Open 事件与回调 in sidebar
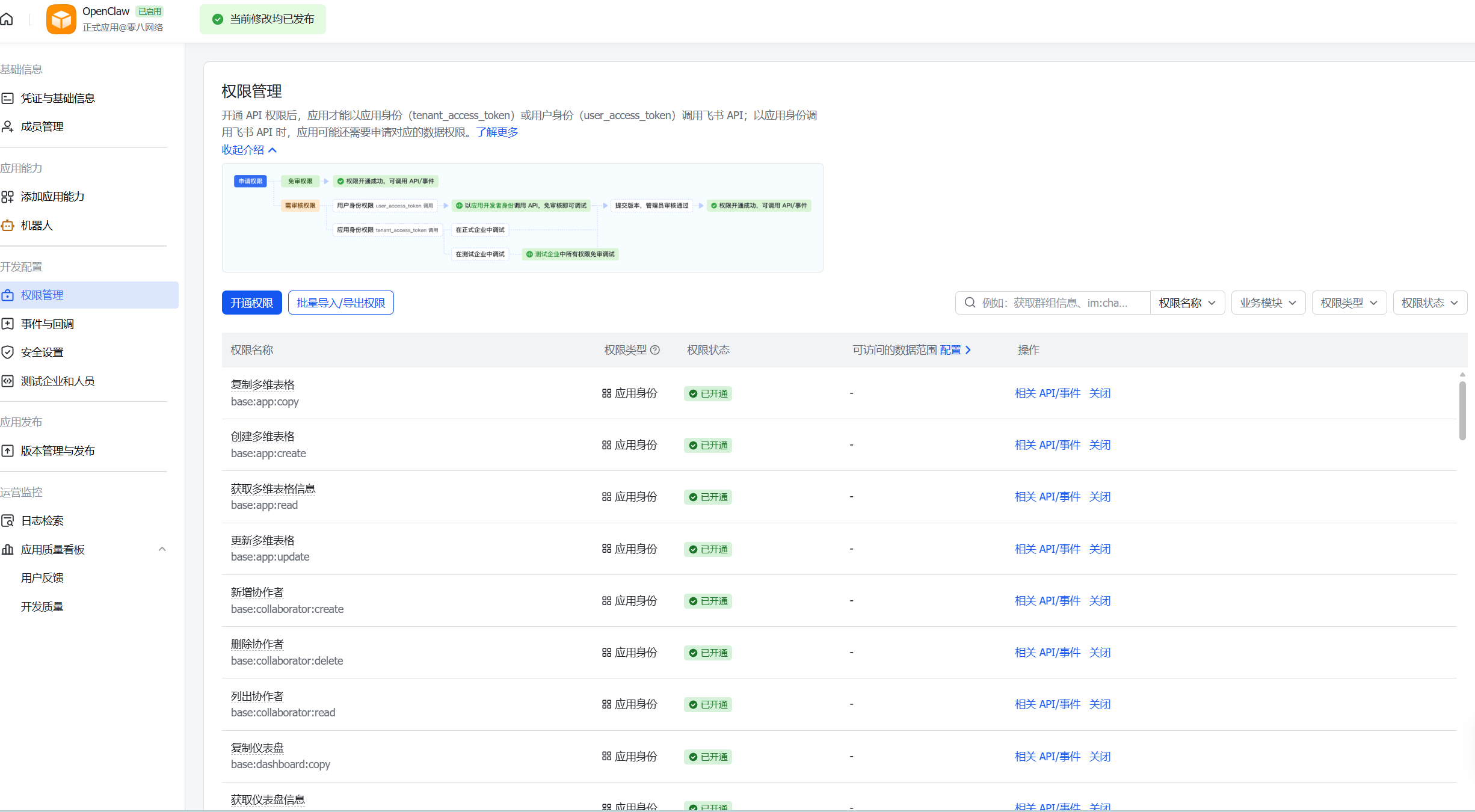The width and height of the screenshot is (1475, 812). point(47,324)
